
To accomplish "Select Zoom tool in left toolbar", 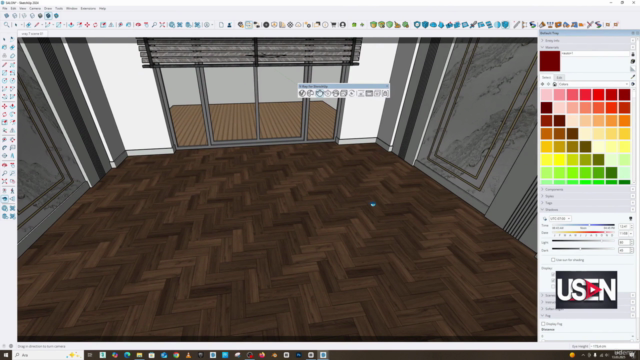I will pos(4,173).
